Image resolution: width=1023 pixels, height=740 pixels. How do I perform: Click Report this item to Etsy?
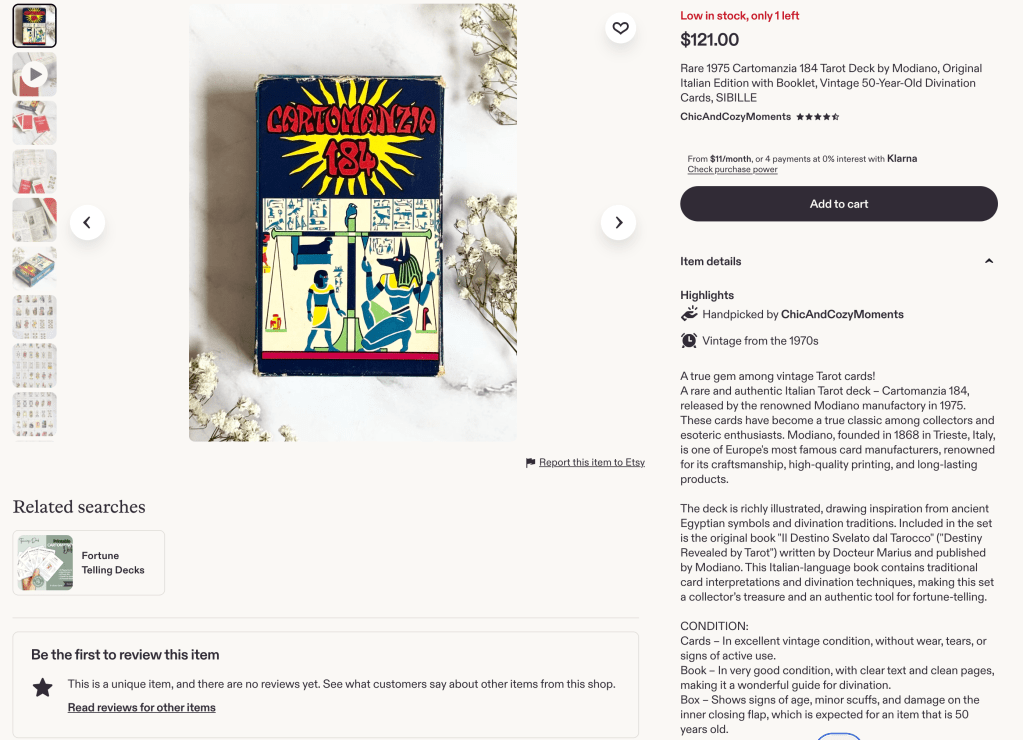pyautogui.click(x=591, y=463)
